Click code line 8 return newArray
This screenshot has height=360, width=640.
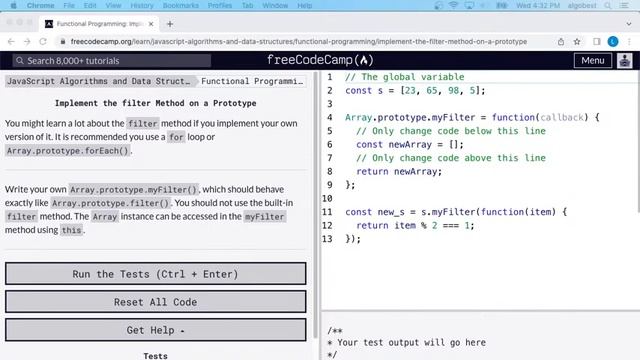[x=399, y=171]
